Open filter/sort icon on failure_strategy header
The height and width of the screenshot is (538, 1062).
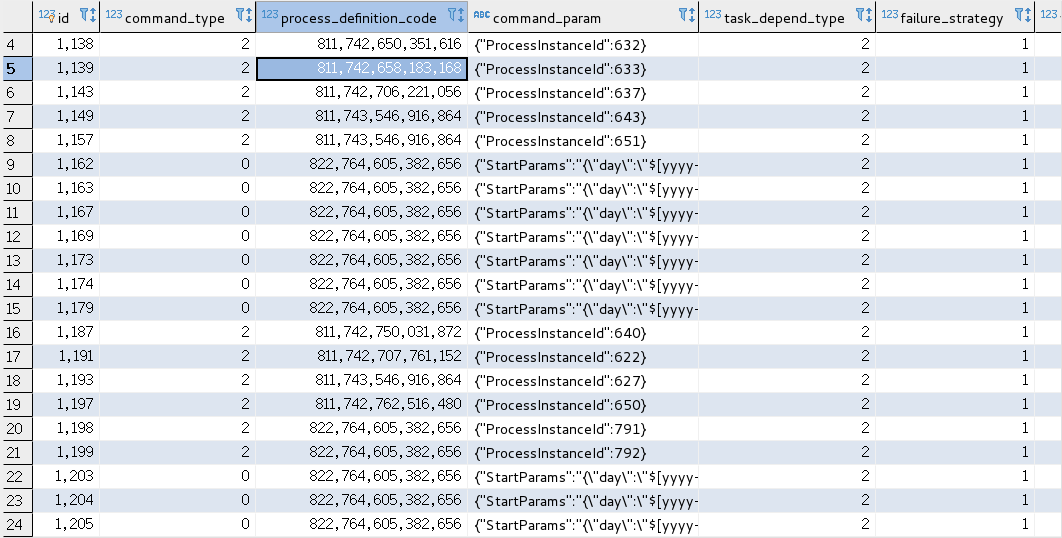click(x=1023, y=16)
